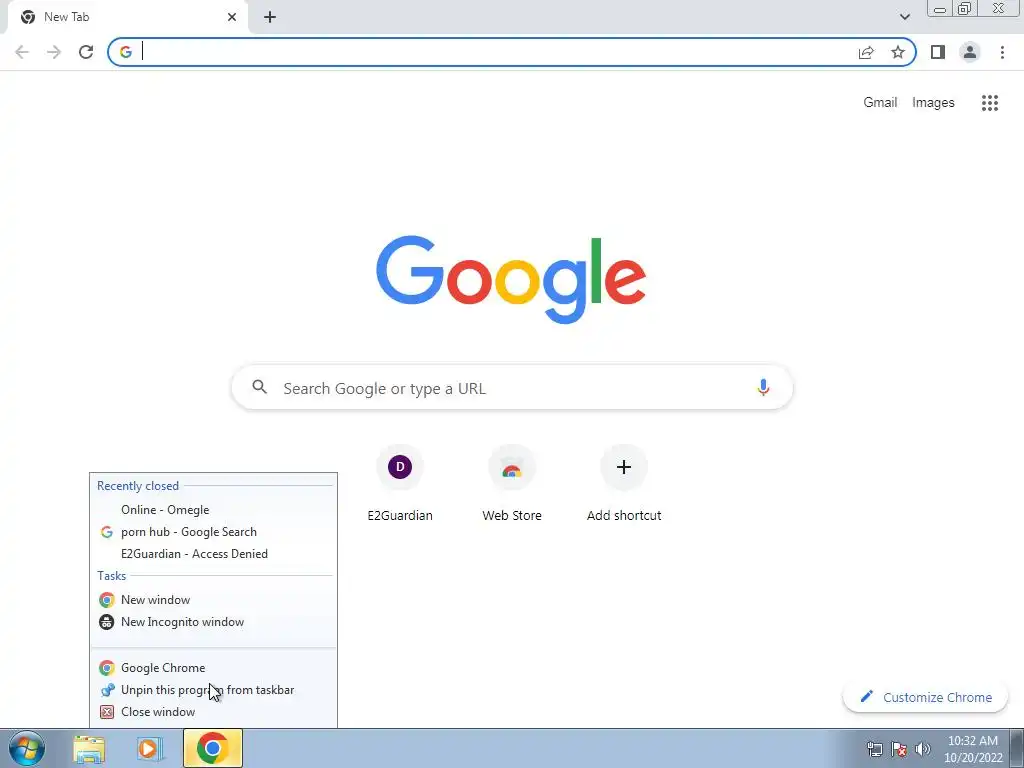
Task: Choose New Incognito window
Action: (214, 622)
